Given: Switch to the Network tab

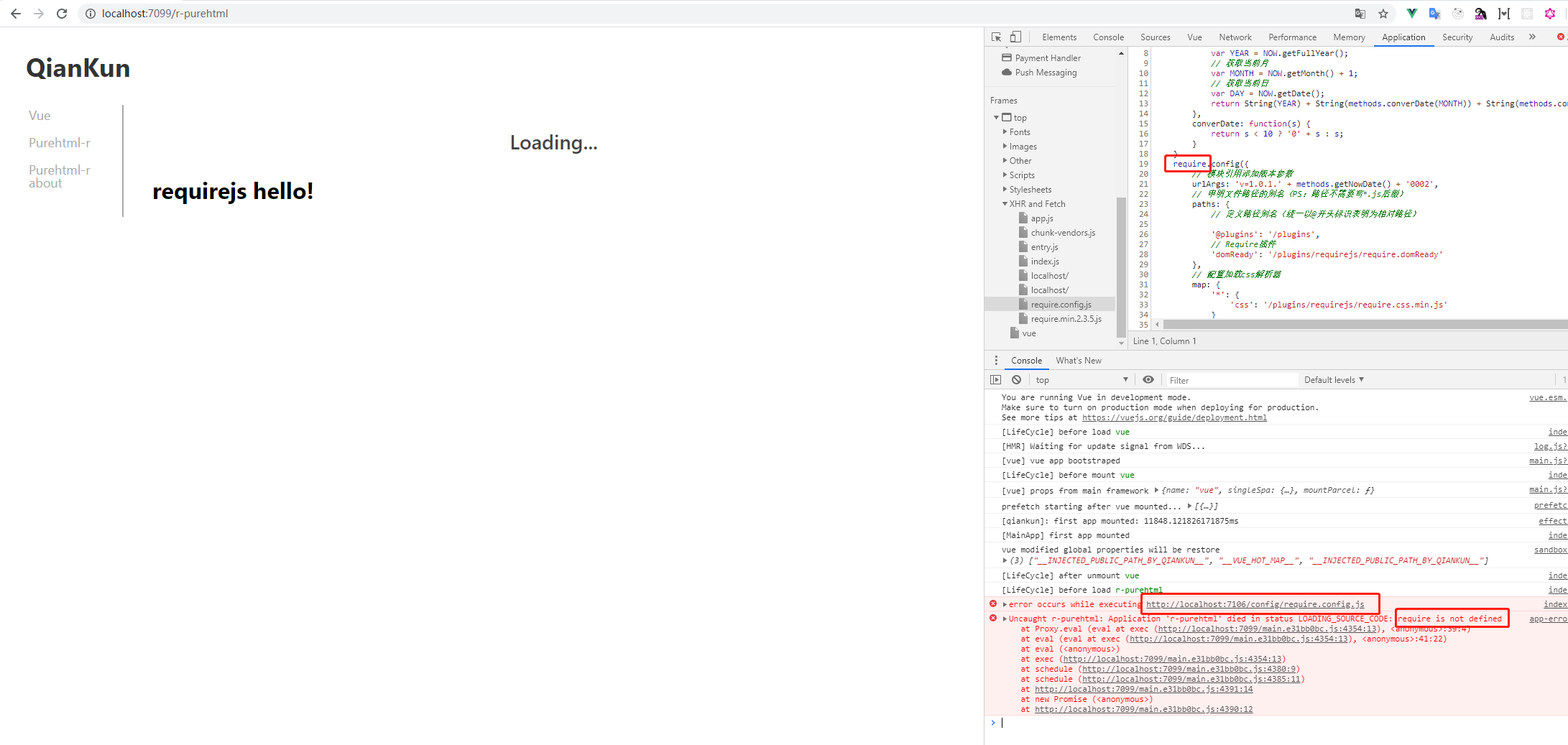Looking at the screenshot, I should point(1235,37).
